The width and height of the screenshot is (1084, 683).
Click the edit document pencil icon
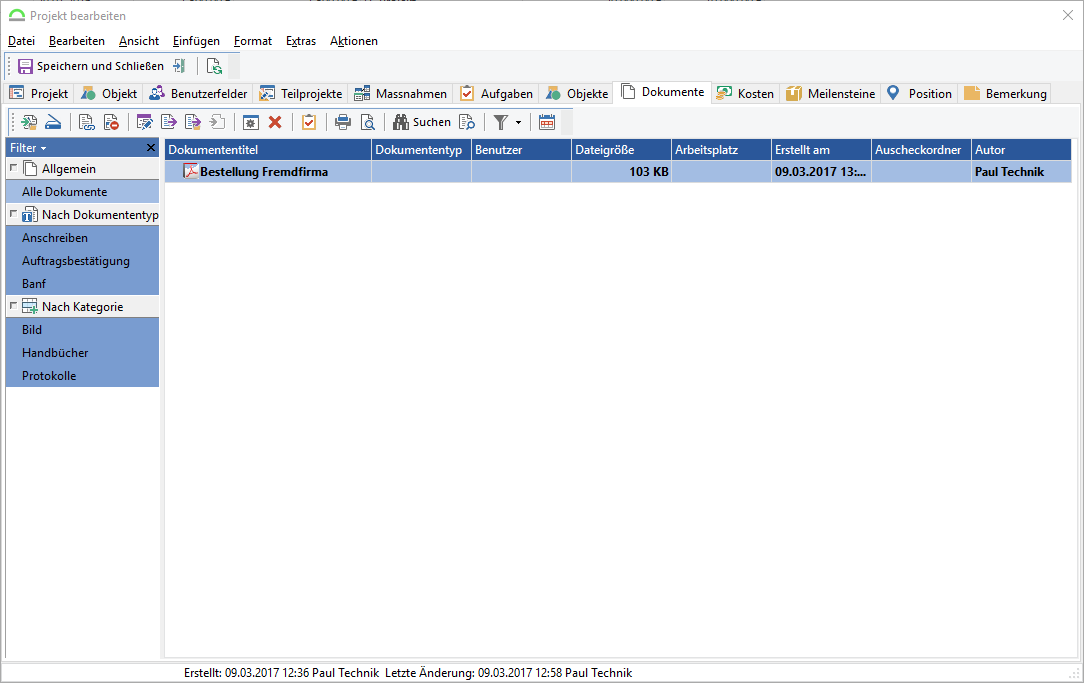(144, 122)
